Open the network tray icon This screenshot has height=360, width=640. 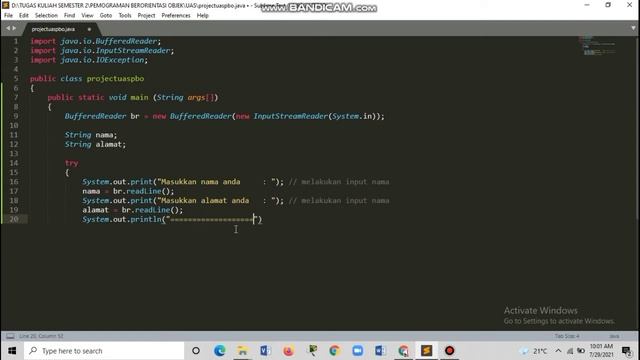coord(570,351)
